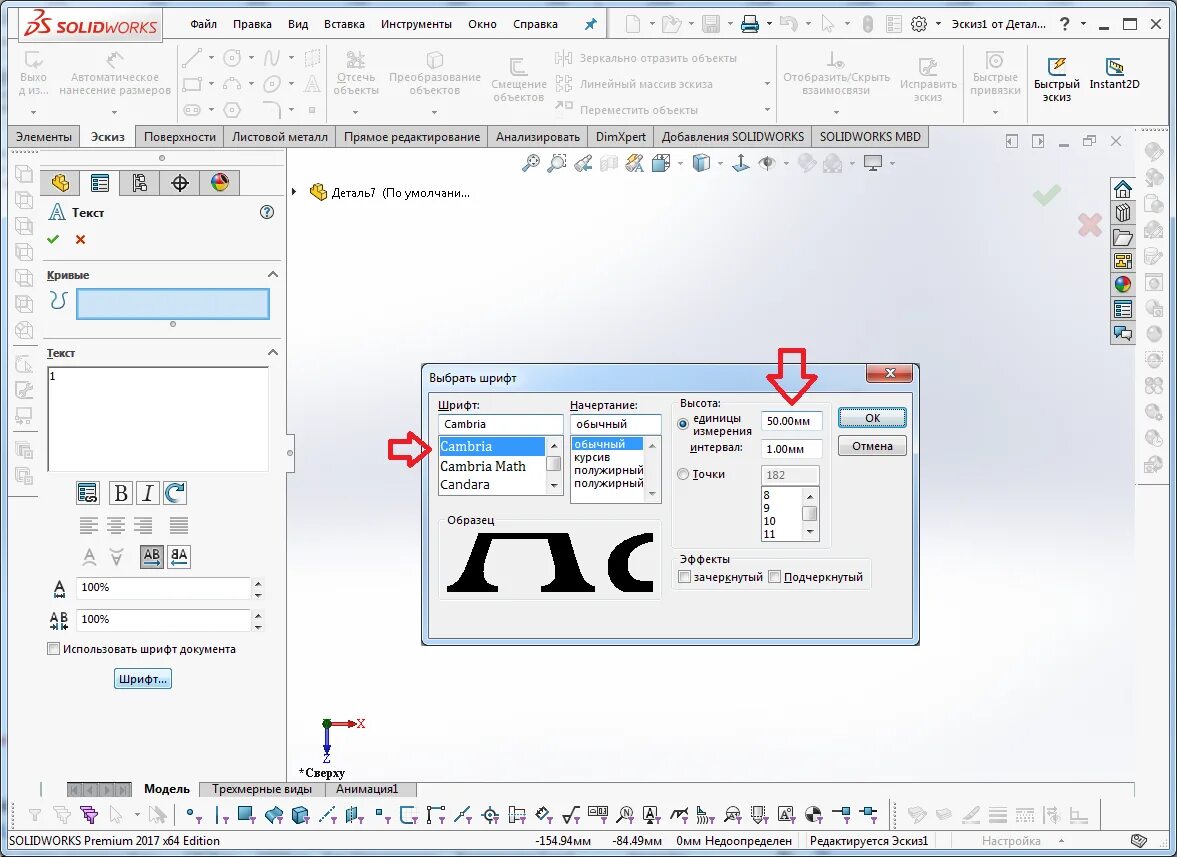This screenshot has width=1177, height=857.
Task: Toggle Instant2D tool
Action: click(1115, 73)
